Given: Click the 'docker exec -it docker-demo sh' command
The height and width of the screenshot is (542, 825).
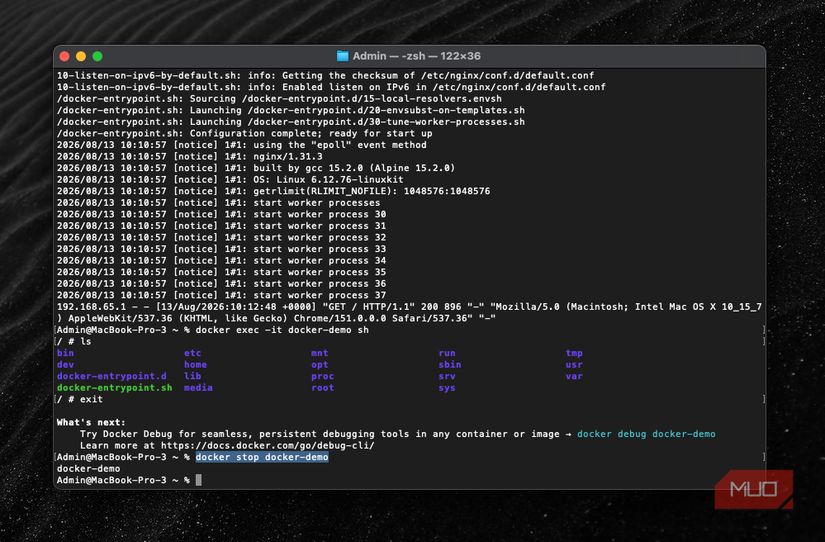Looking at the screenshot, I should point(282,330).
